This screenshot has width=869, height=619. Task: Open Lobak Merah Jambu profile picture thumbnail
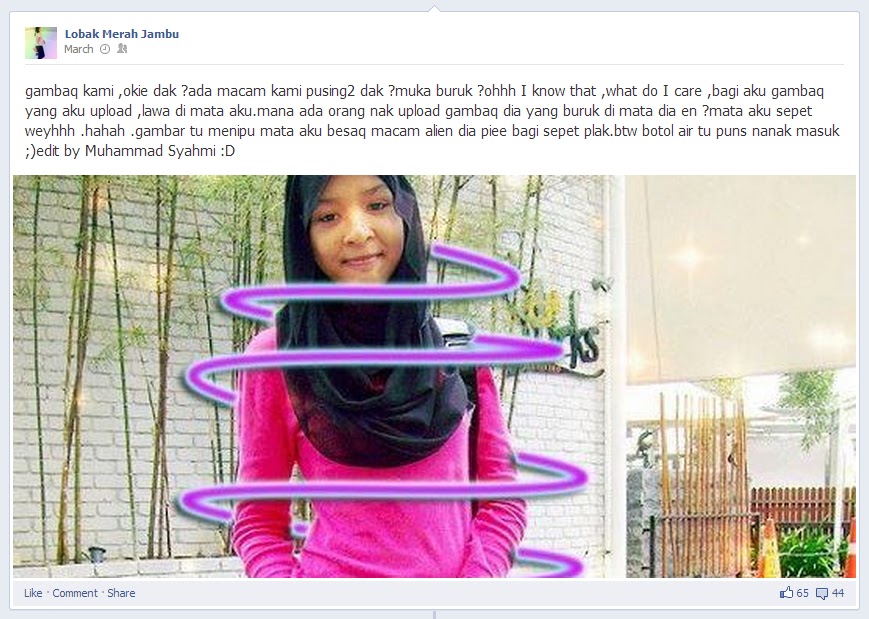click(40, 43)
